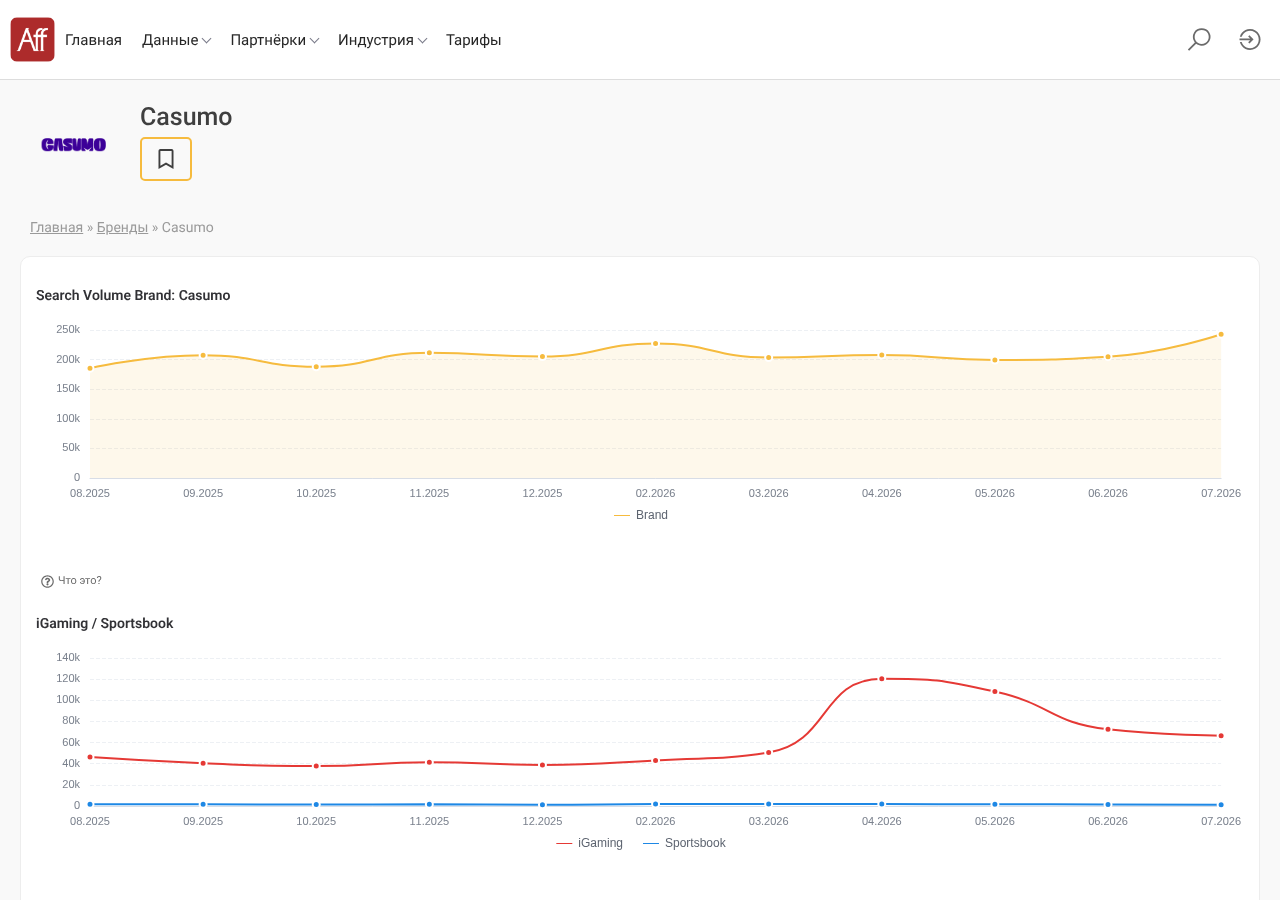Select the 07.2026 point on Brand chart
Image resolution: width=1280 pixels, height=900 pixels.
tap(1221, 334)
